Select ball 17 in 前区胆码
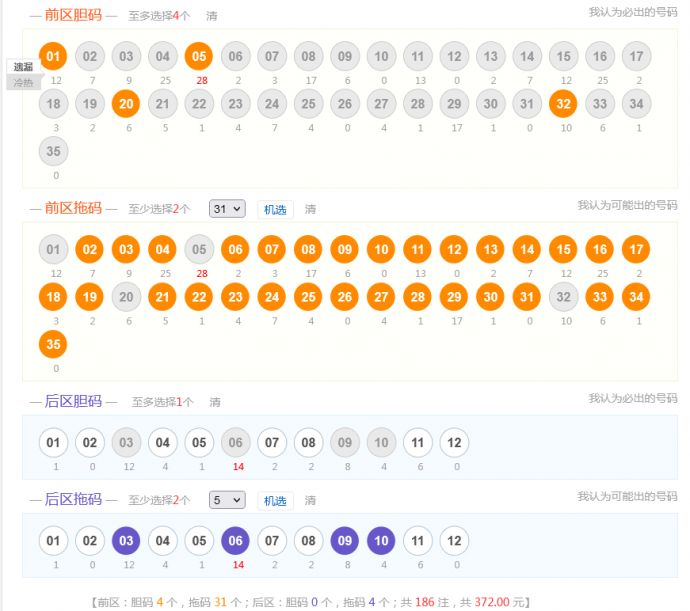The width and height of the screenshot is (690, 611). 636,56
